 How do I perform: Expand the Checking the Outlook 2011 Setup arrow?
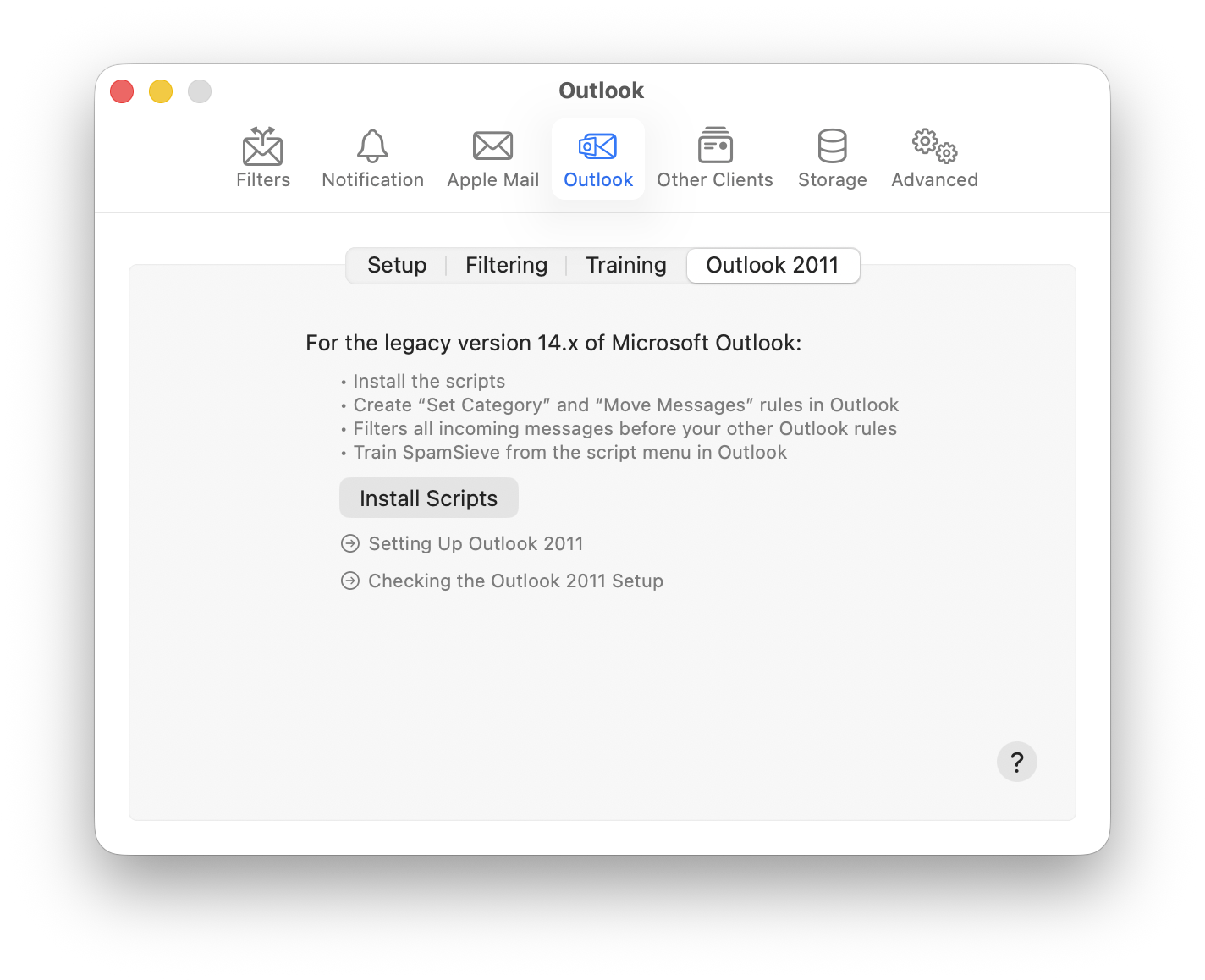(350, 581)
